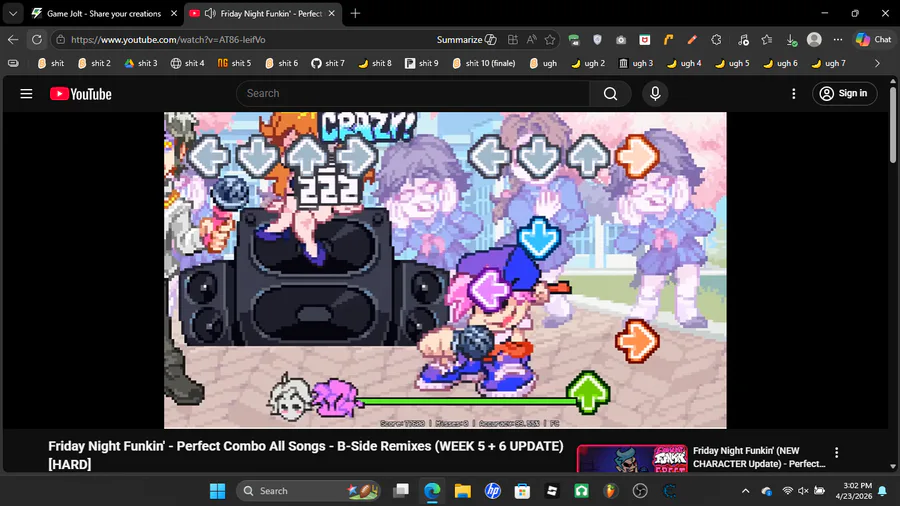Viewport: 900px width, 506px height.
Task: Open the 'shit 3' bookmark
Action: coord(141,63)
